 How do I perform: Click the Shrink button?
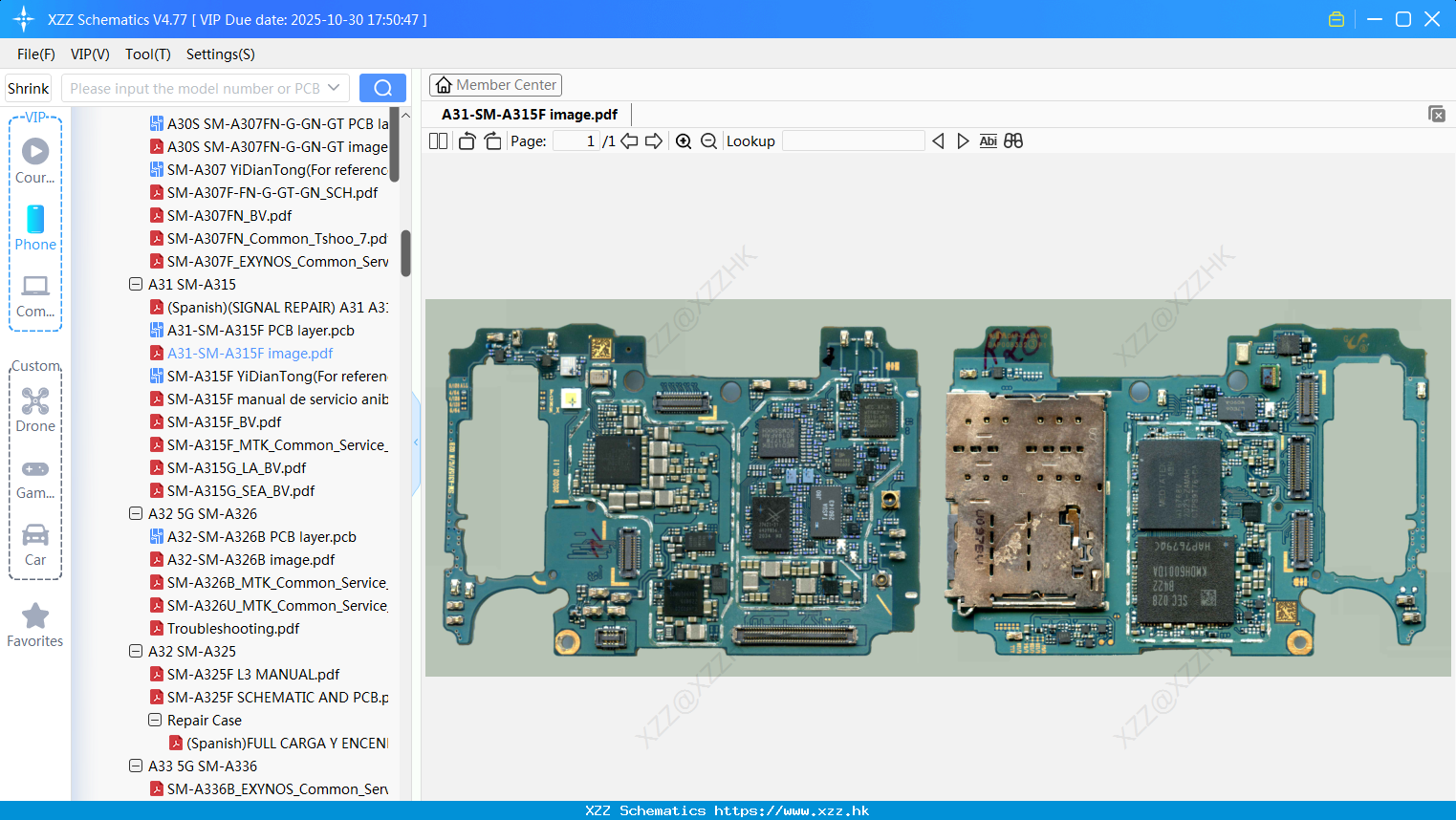tap(28, 88)
